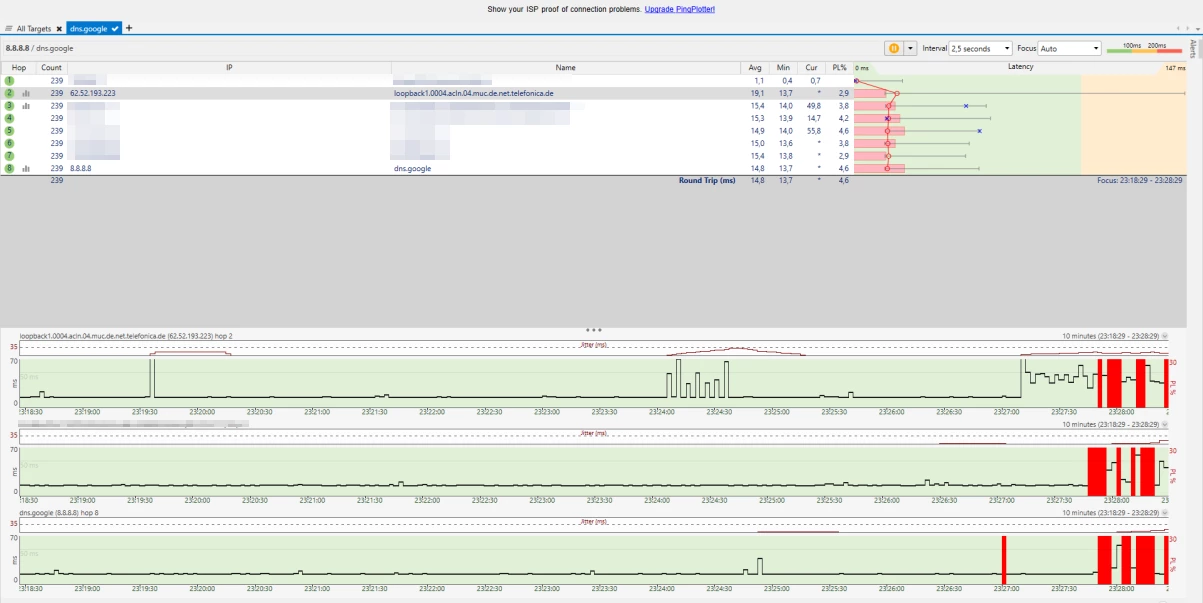The width and height of the screenshot is (1203, 603).
Task: Click the 8.8.8.8 / dns.google target address field
Action: pos(40,48)
